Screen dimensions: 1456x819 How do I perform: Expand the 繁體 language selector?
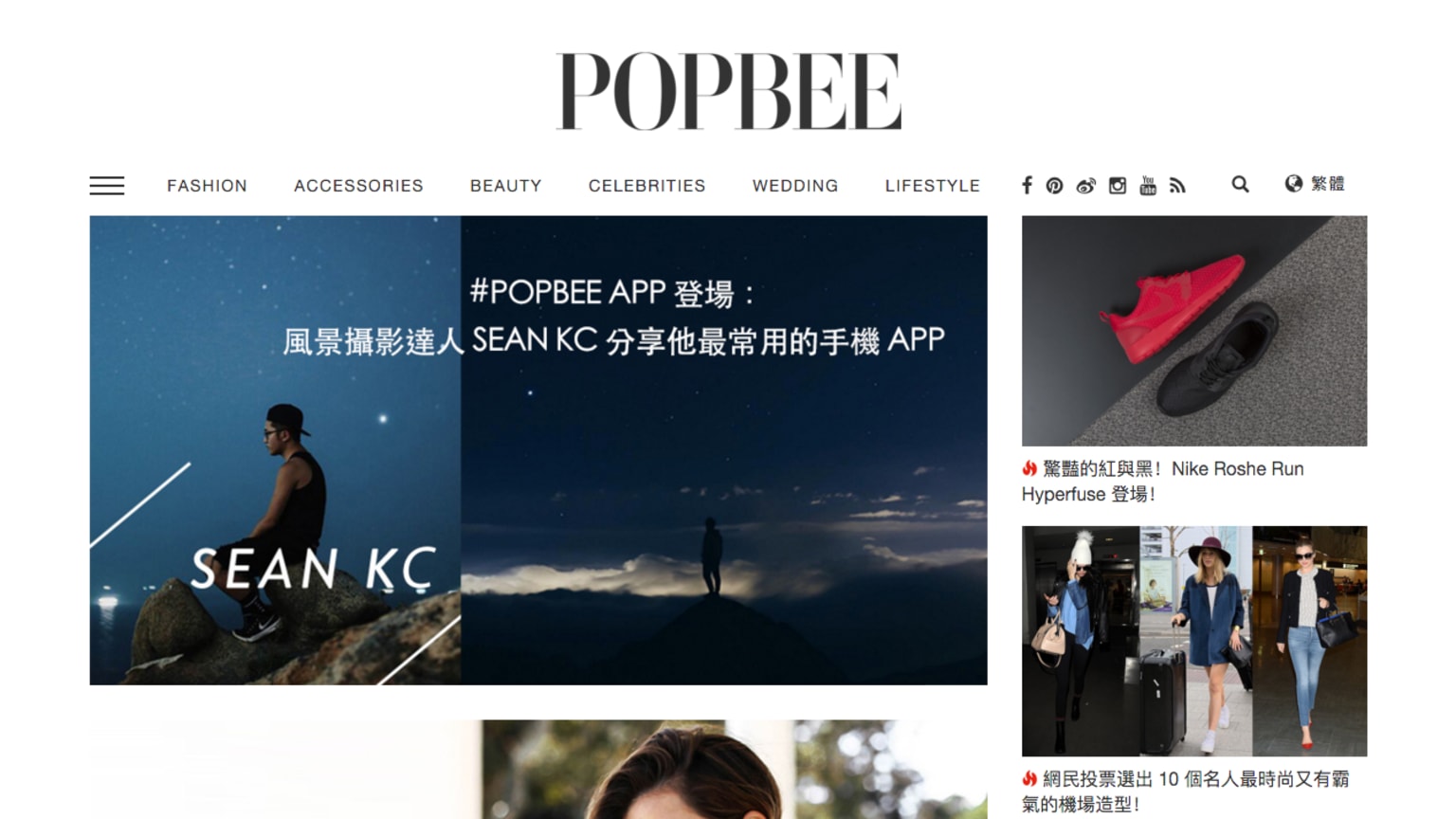point(1315,184)
